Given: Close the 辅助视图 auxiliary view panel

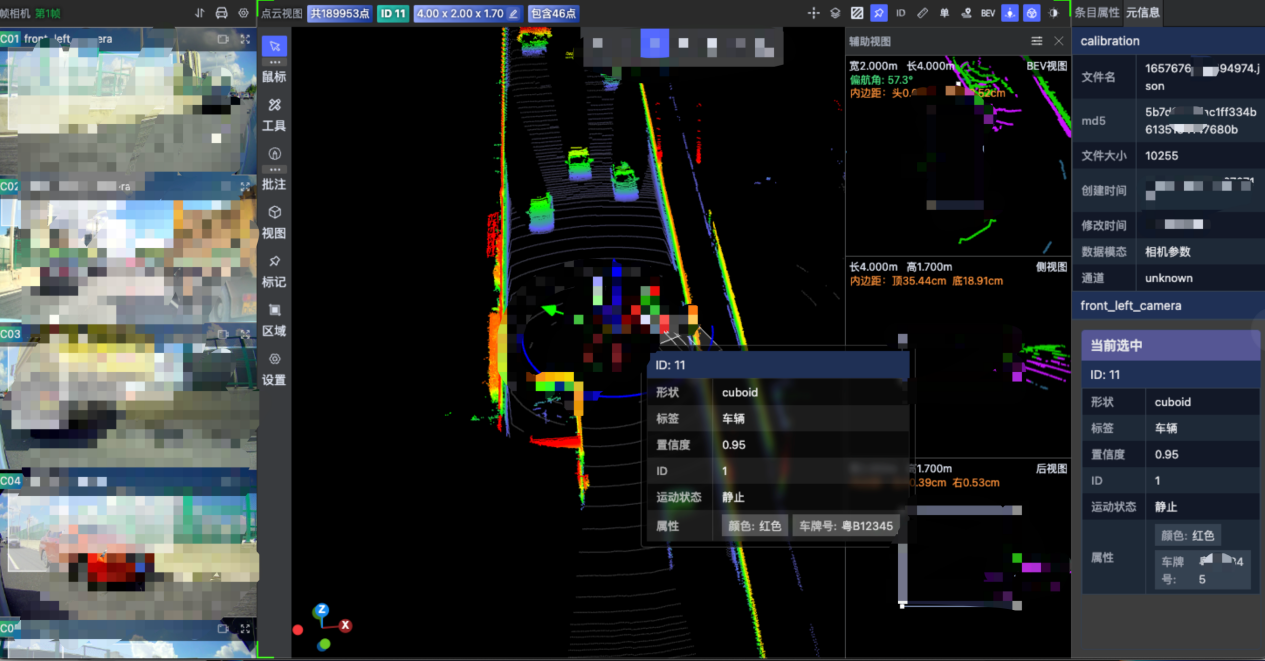Looking at the screenshot, I should click(x=1059, y=41).
